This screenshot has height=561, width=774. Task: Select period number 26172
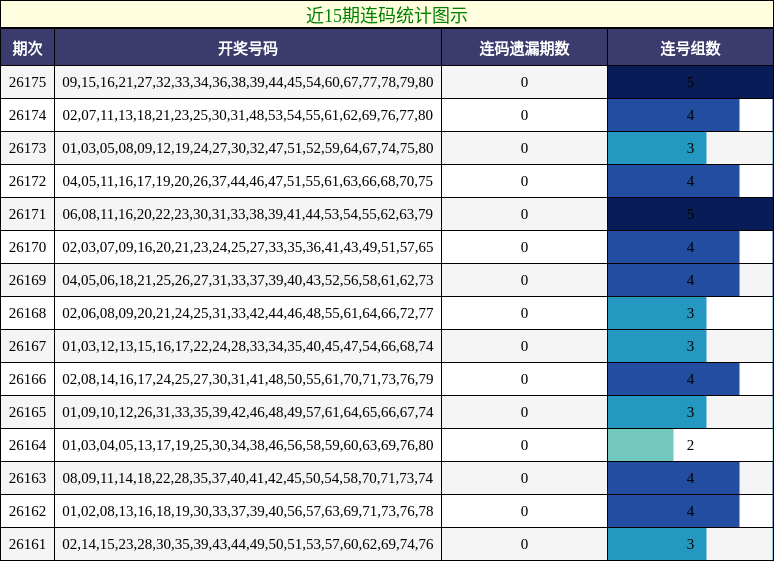click(27, 181)
